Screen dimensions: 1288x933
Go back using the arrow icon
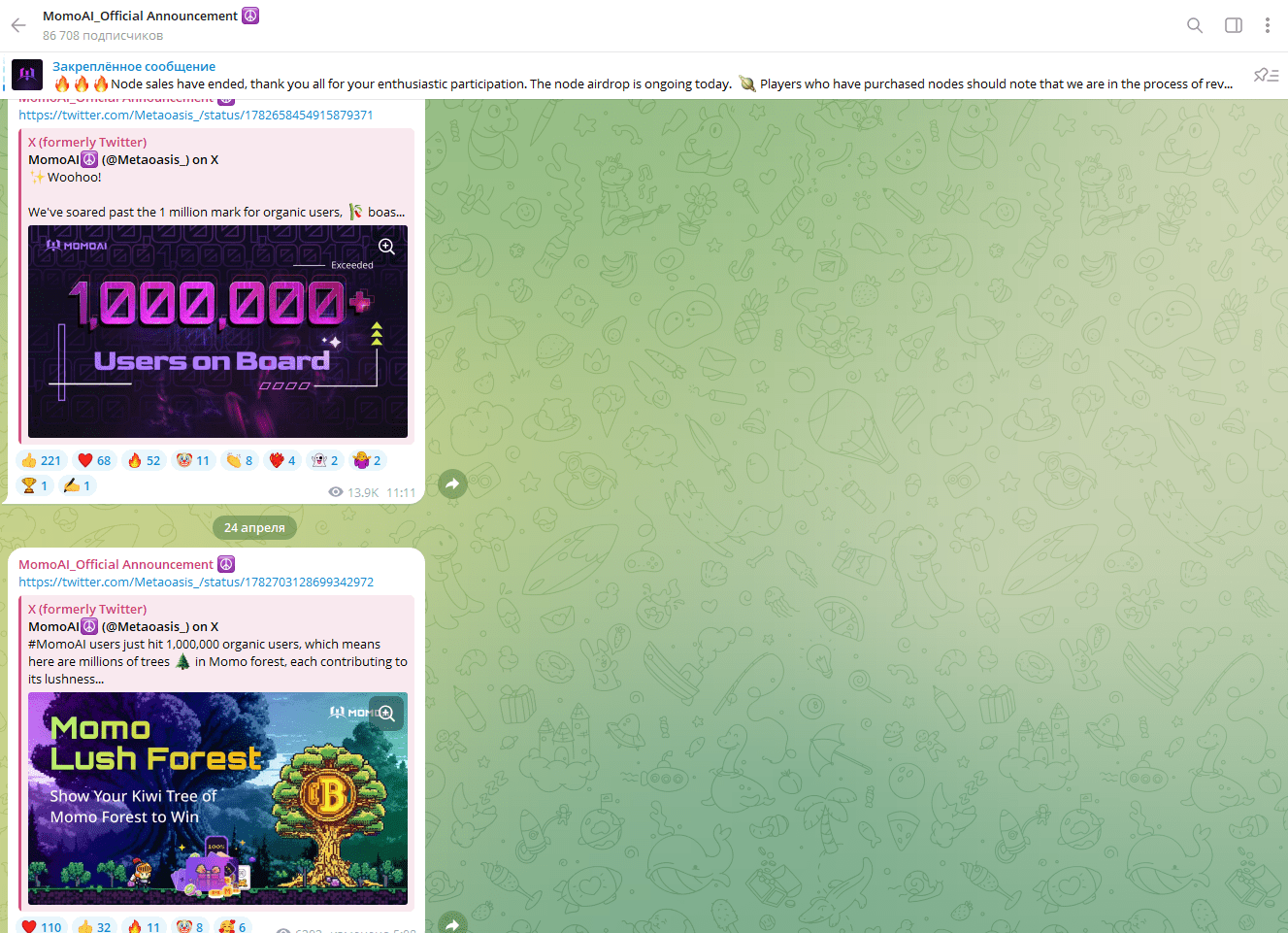point(18,25)
